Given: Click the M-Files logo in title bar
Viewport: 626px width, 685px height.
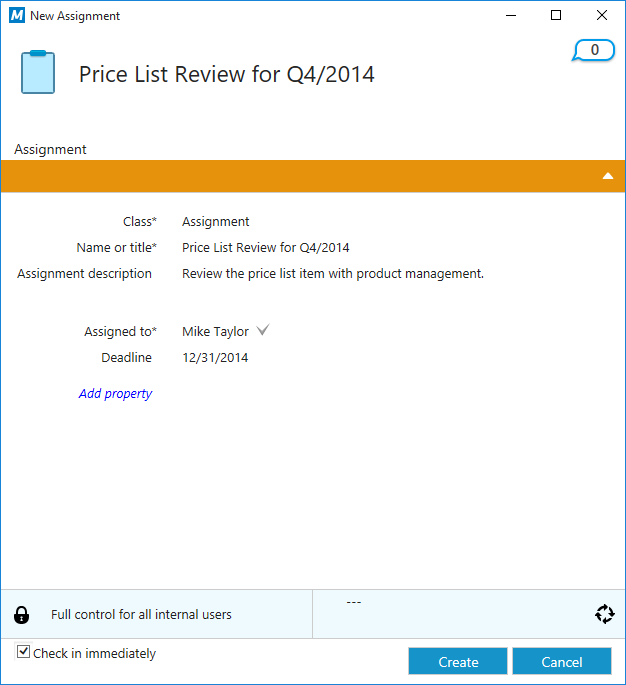Looking at the screenshot, I should tap(16, 16).
